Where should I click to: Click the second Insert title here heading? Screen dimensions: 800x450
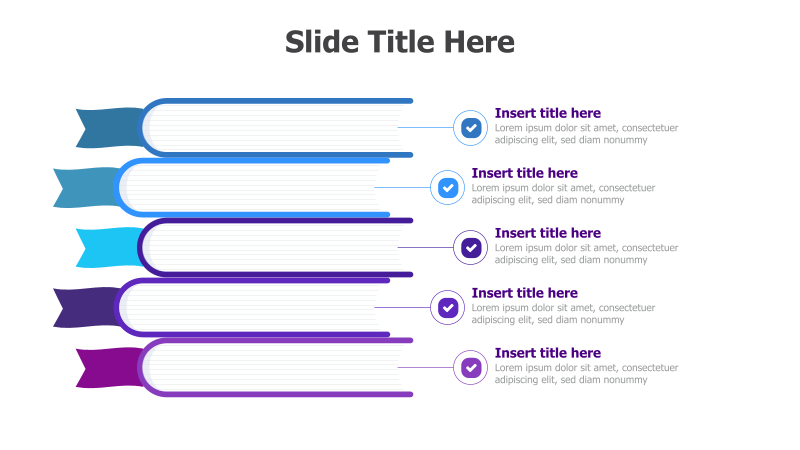[x=524, y=173]
